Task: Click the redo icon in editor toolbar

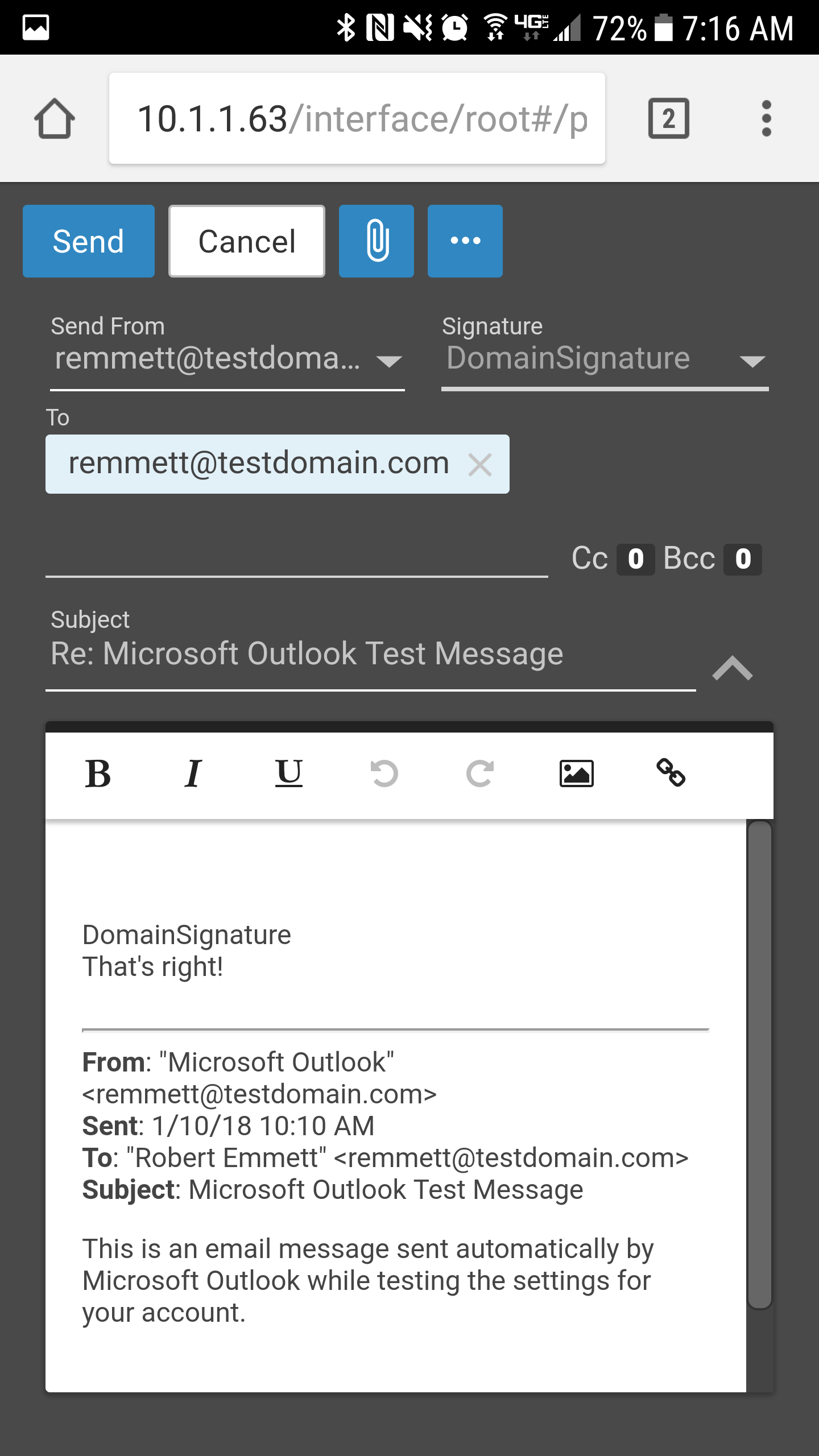Action: click(479, 774)
